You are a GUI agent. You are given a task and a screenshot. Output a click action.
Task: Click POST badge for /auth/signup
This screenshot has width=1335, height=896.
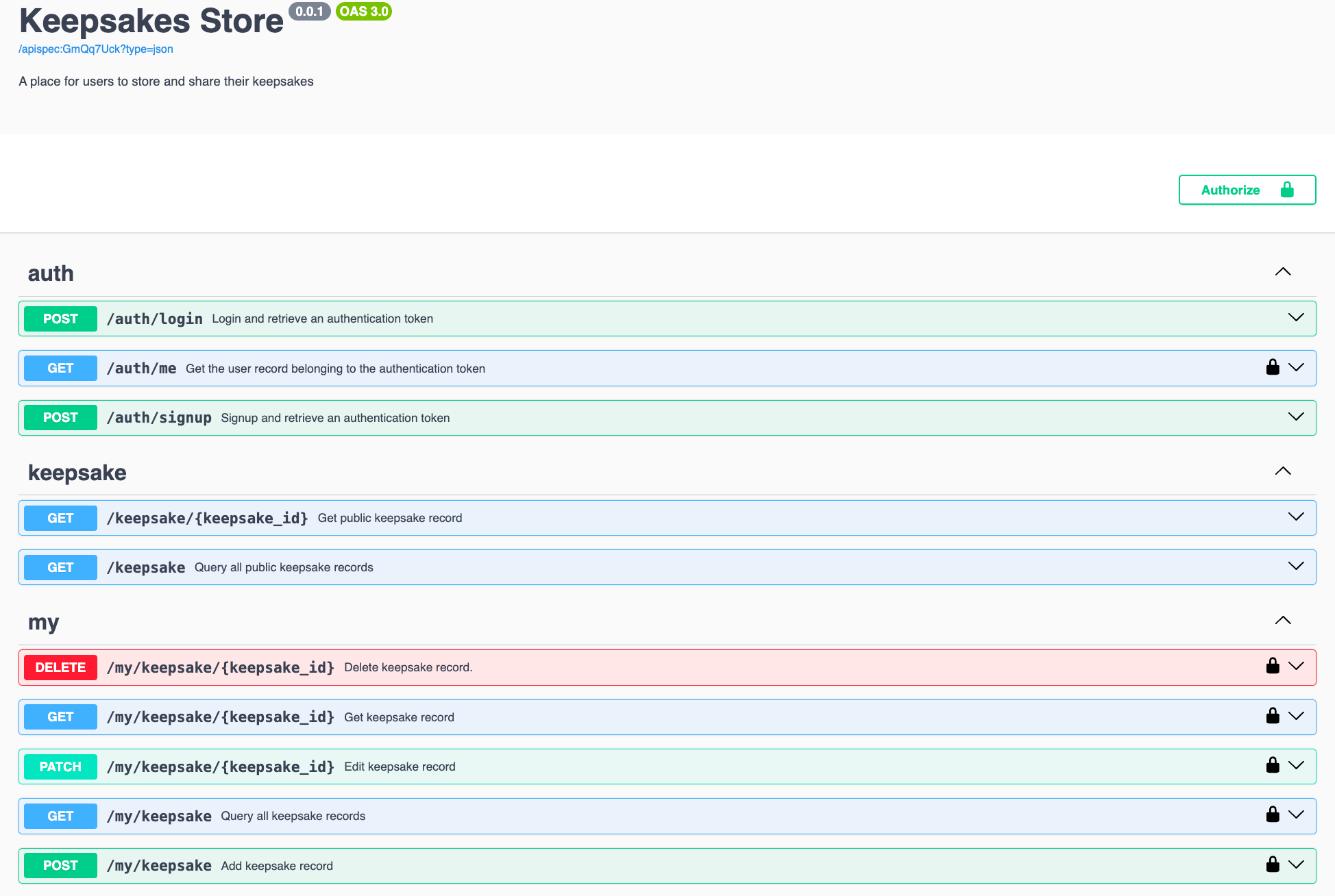(x=60, y=418)
